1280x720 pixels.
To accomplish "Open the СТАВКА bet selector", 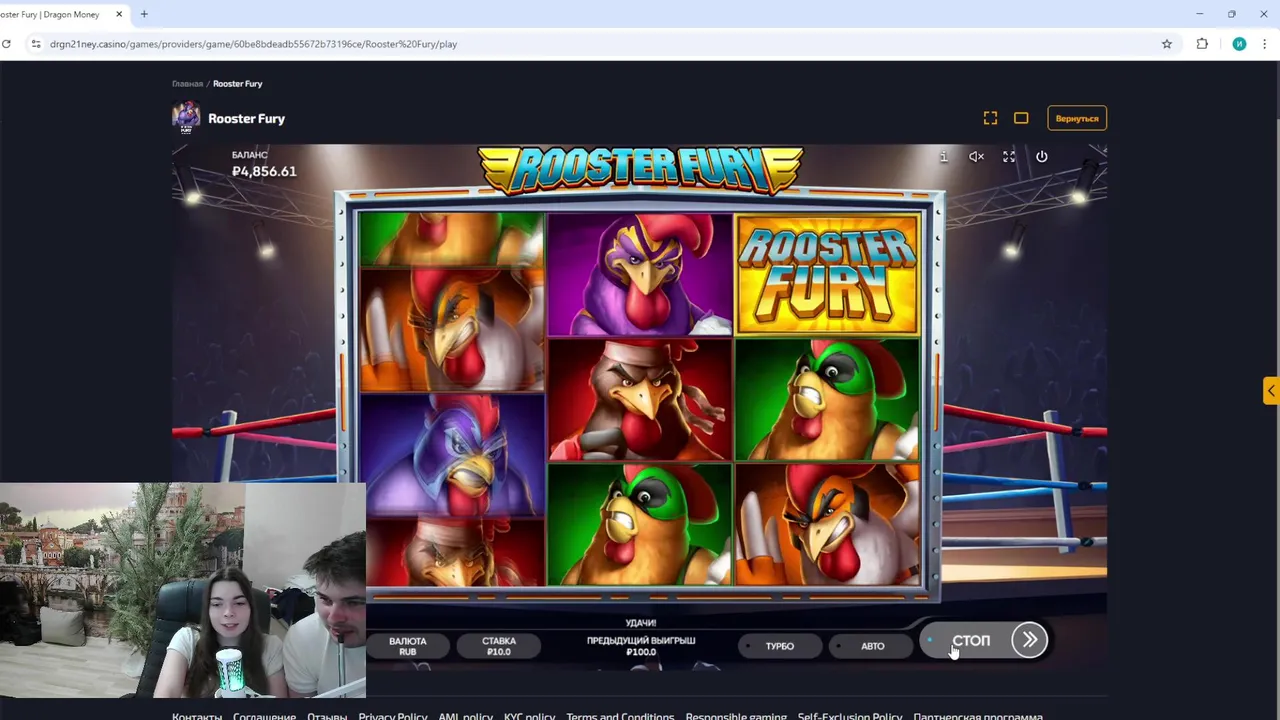I will [x=499, y=646].
